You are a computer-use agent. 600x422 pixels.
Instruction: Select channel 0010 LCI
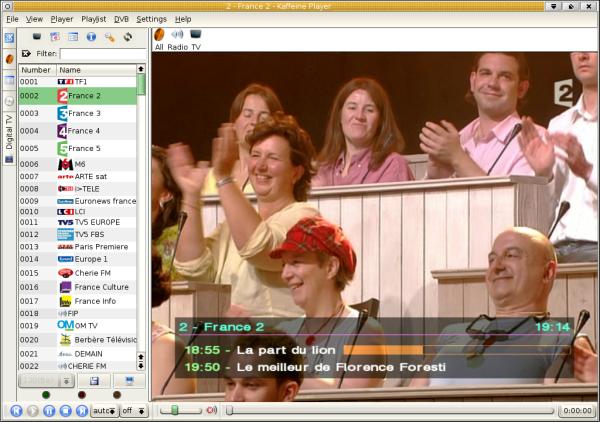pyautogui.click(x=78, y=212)
